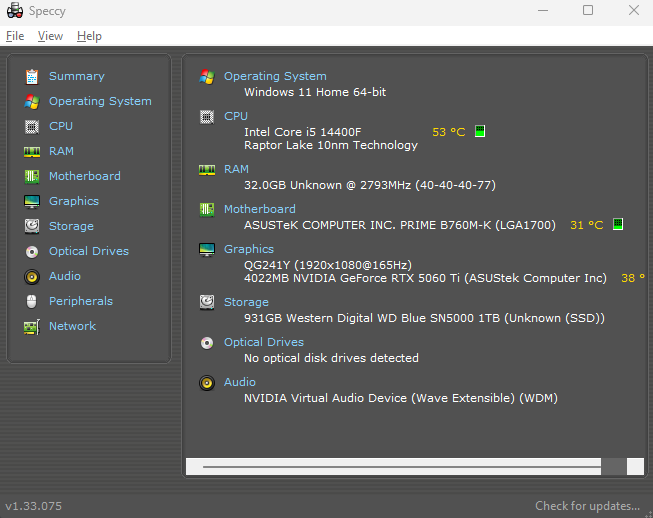The width and height of the screenshot is (653, 518).
Task: Click the Summary clipboard icon in sidebar
Action: [32, 77]
